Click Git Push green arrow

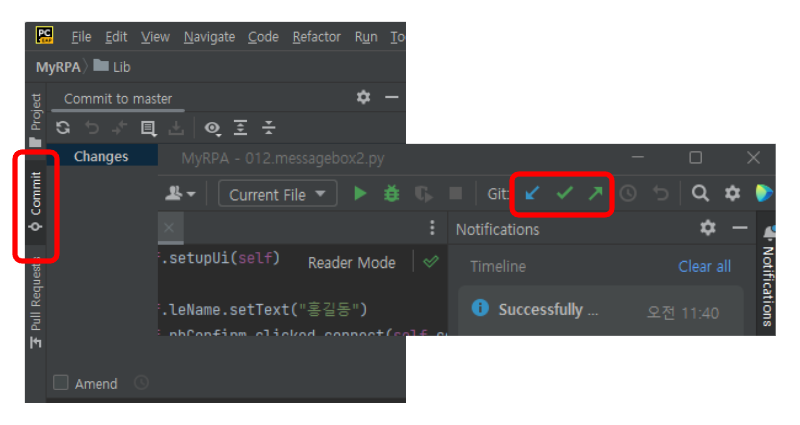[x=595, y=193]
